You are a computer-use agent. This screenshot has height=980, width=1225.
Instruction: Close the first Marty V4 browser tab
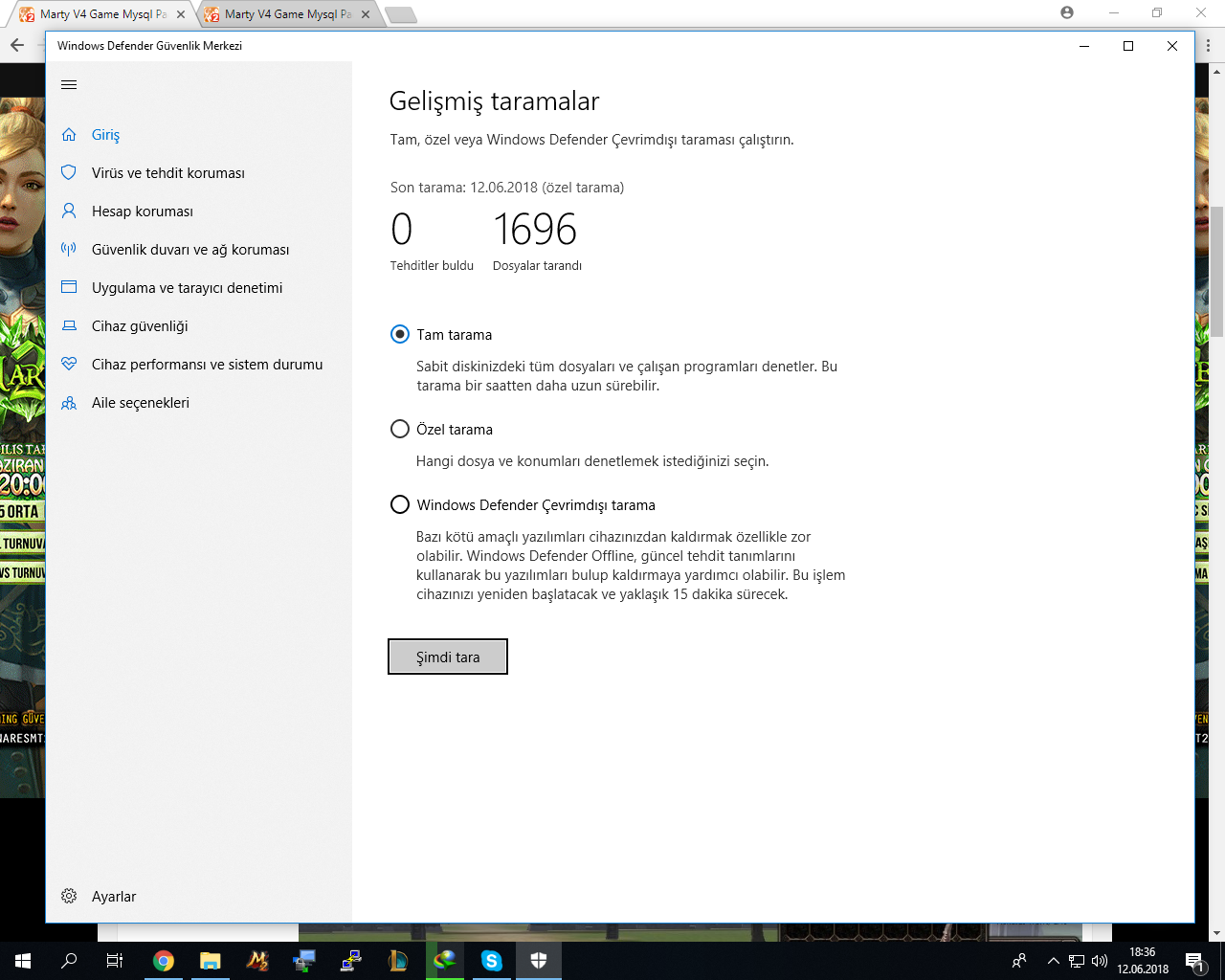181,14
